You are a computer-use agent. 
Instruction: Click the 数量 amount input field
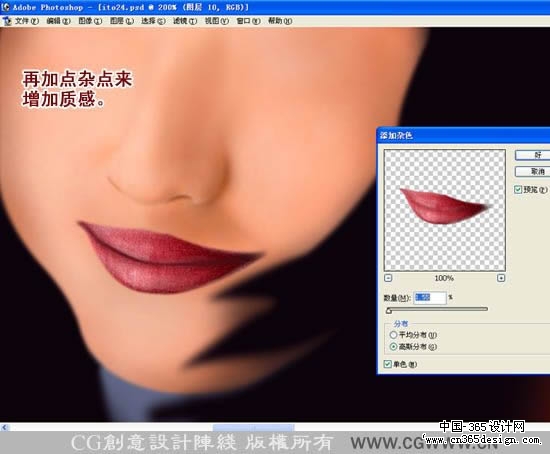[430, 298]
